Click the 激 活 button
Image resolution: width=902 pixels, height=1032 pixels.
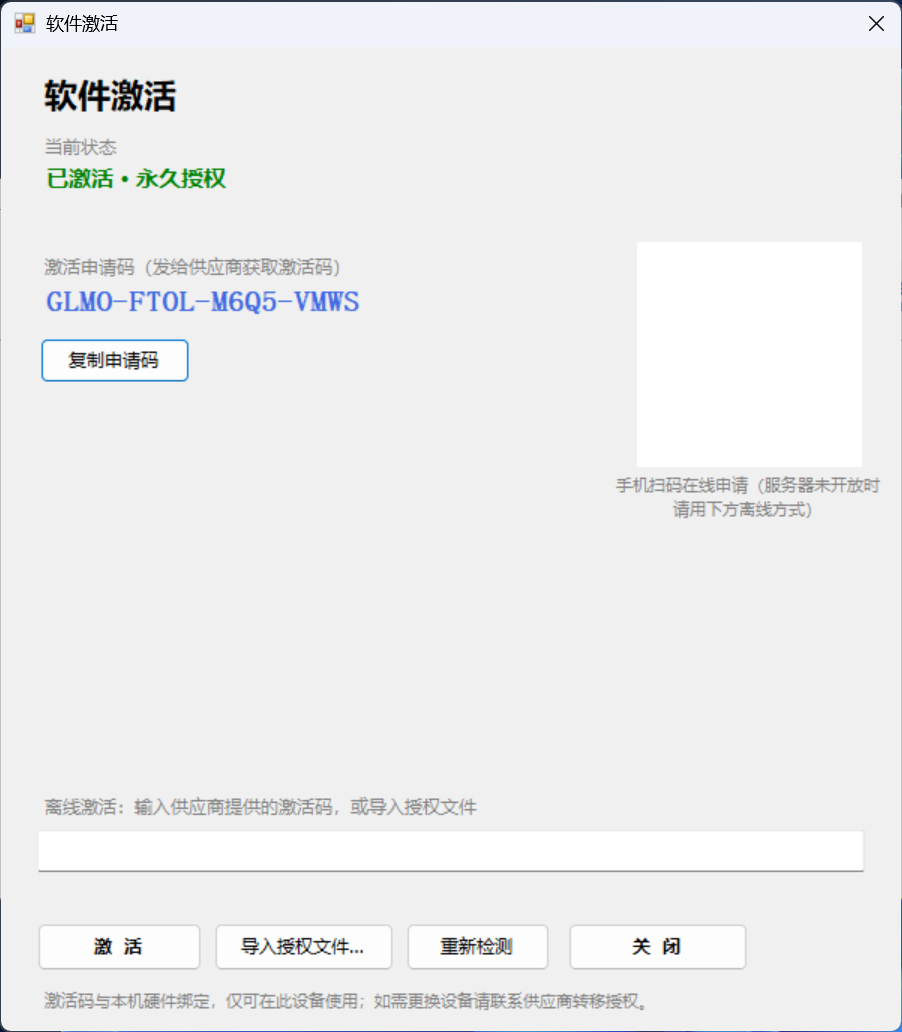point(119,947)
